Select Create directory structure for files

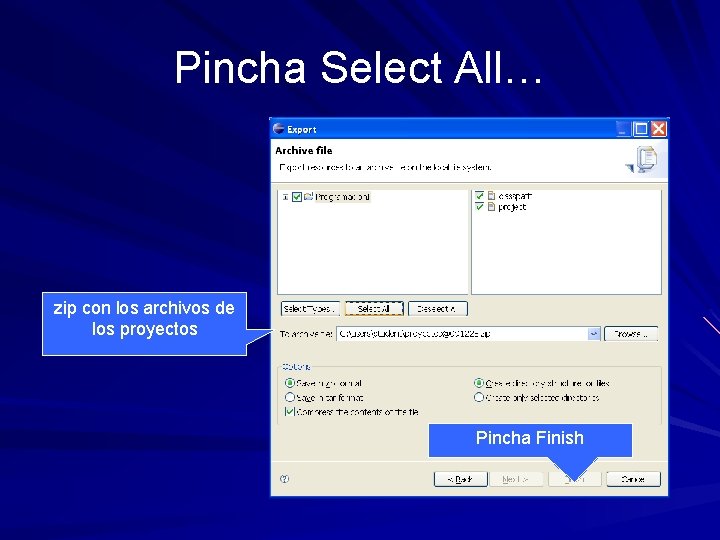click(478, 382)
